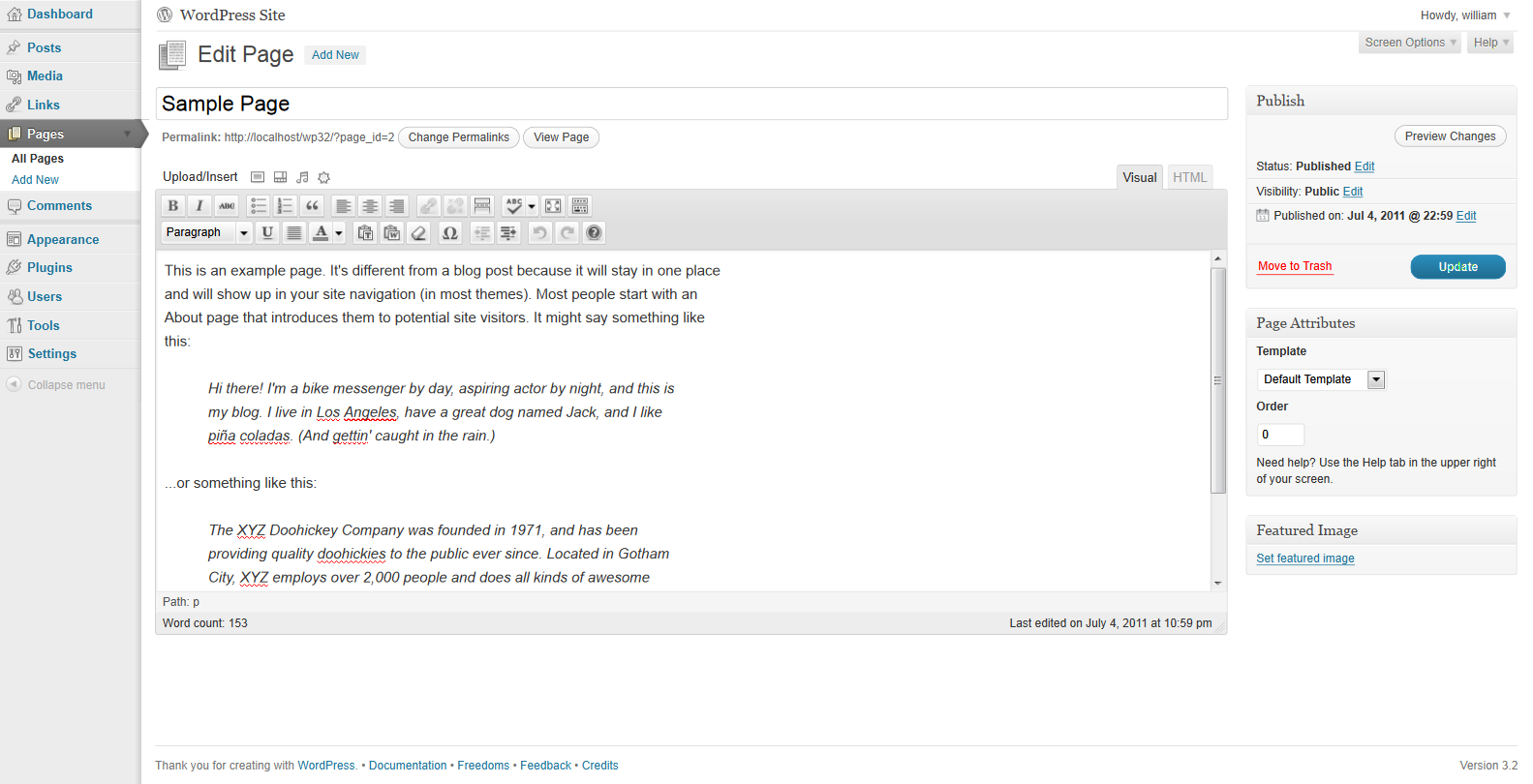Click into the Order number field

point(1280,435)
